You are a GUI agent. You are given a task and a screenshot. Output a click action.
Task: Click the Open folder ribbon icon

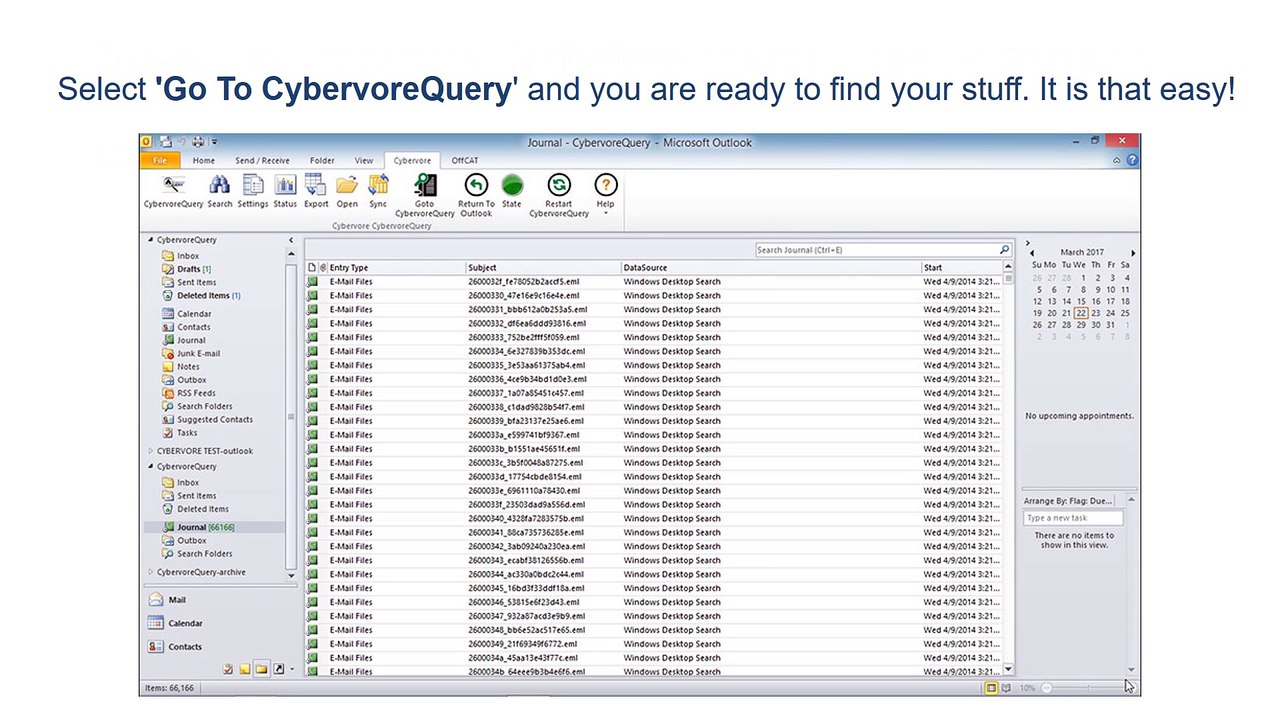point(347,185)
